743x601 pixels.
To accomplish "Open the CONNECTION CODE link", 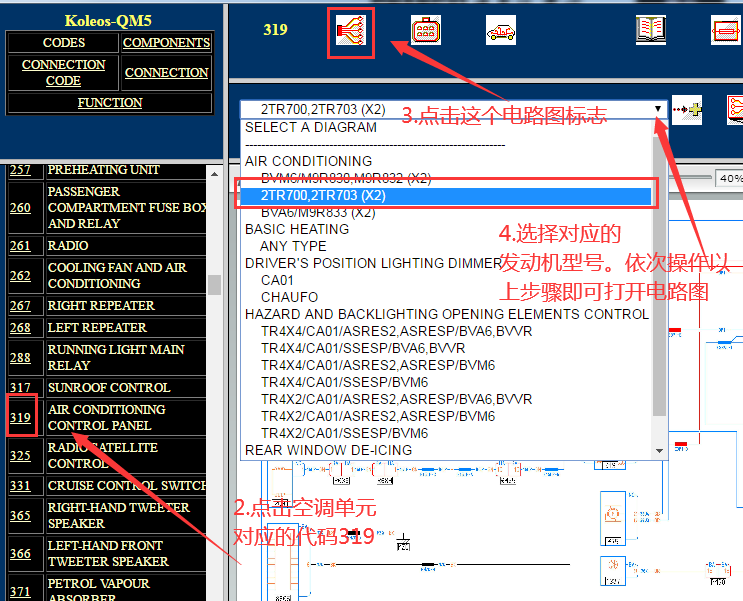I will click(x=63, y=73).
